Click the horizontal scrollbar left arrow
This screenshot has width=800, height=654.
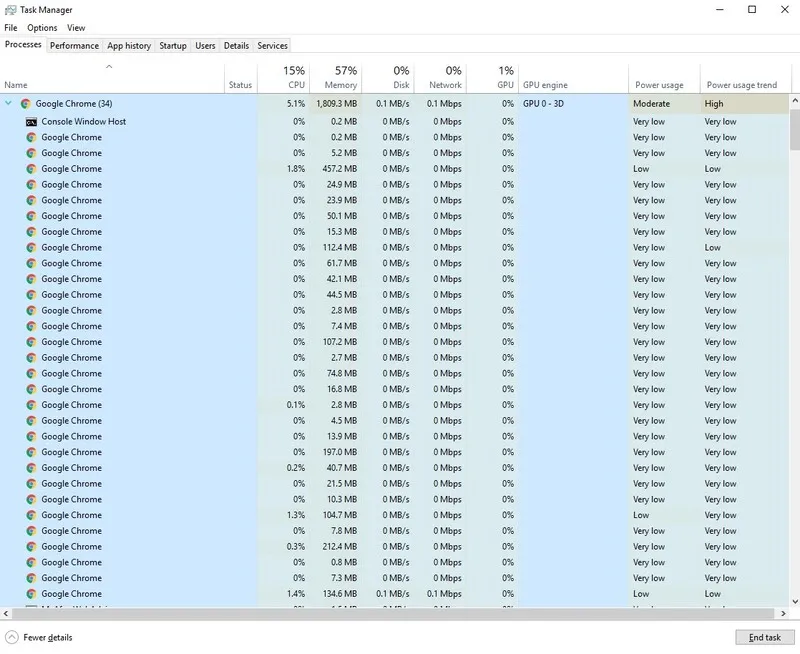click(5, 613)
